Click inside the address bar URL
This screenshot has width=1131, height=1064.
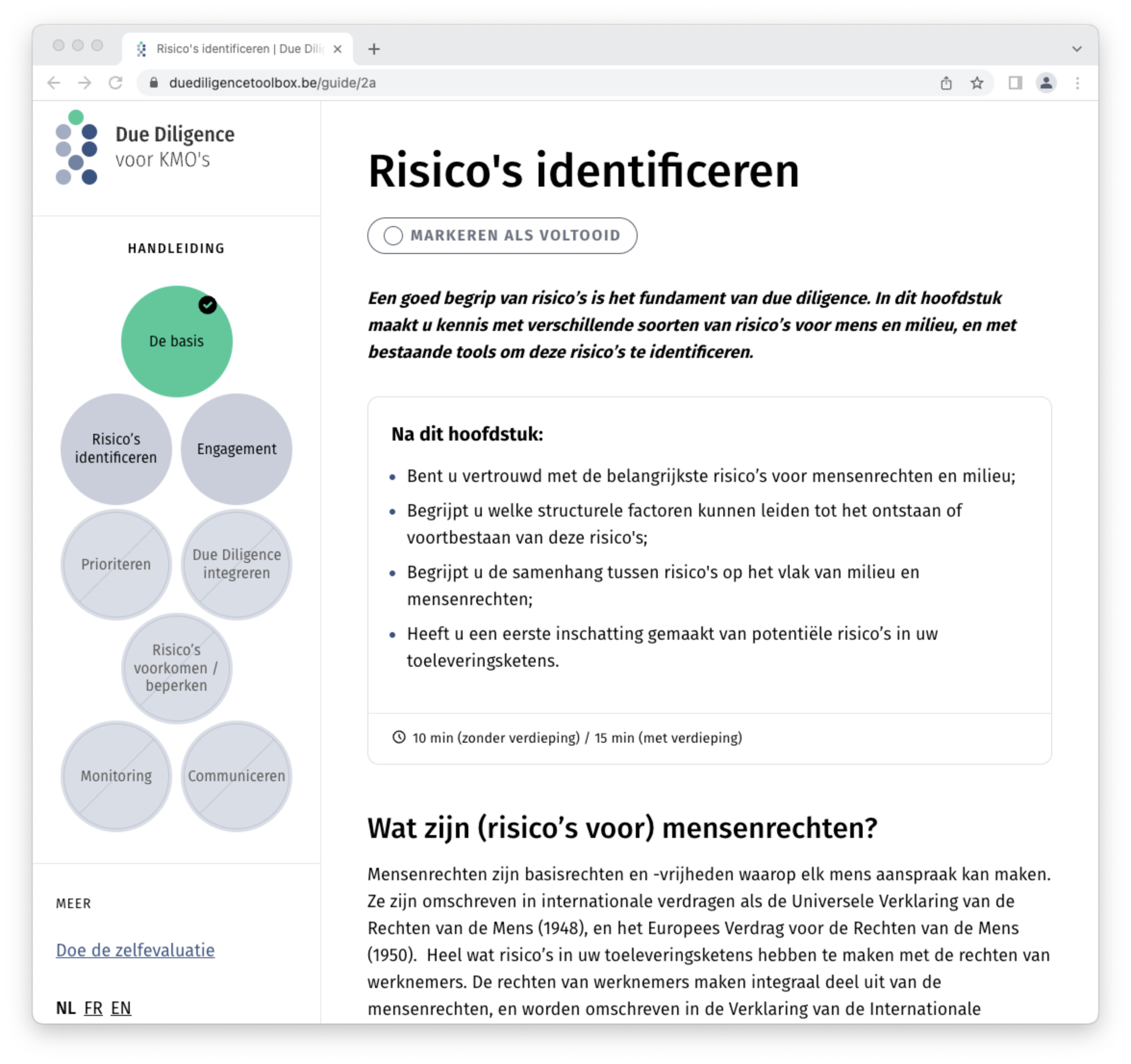coord(272,83)
